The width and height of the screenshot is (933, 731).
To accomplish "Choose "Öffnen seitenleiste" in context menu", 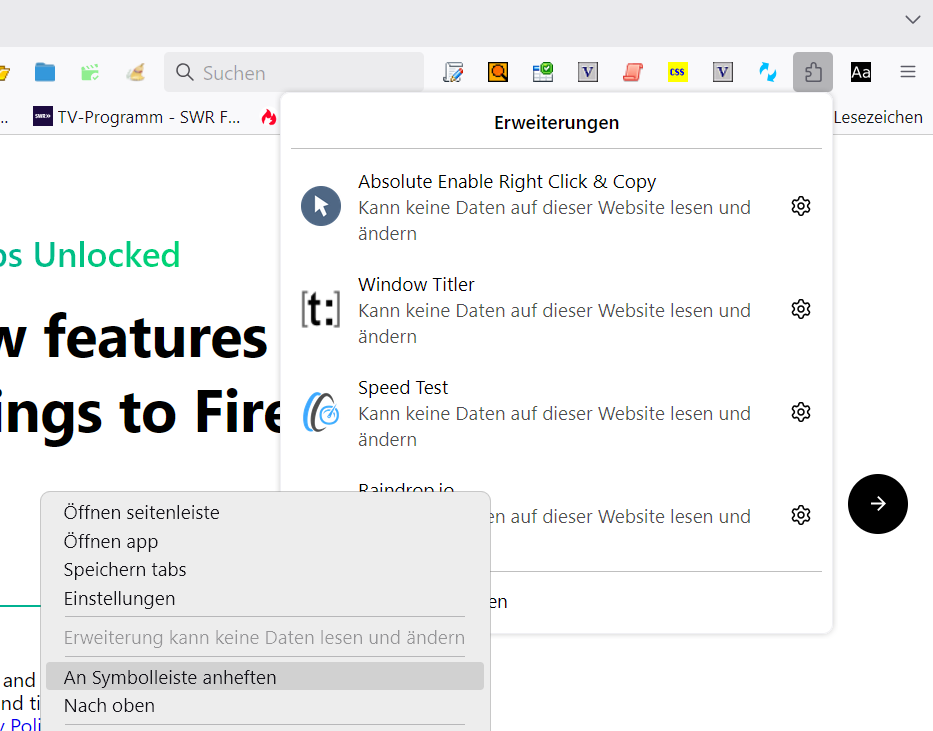I will point(141,512).
